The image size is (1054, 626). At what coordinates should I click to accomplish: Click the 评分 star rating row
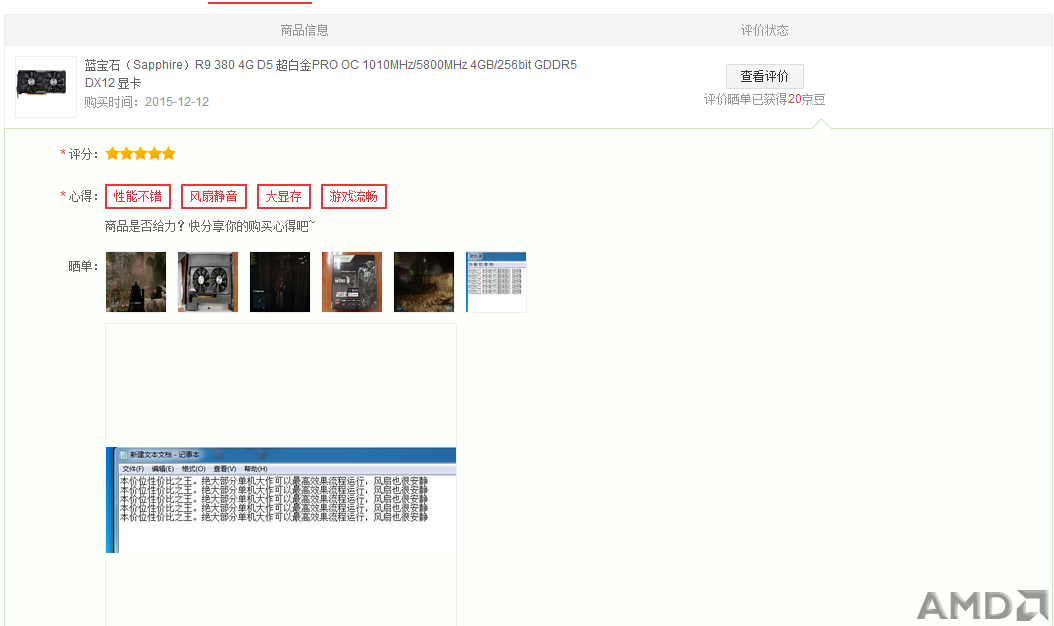pos(140,154)
